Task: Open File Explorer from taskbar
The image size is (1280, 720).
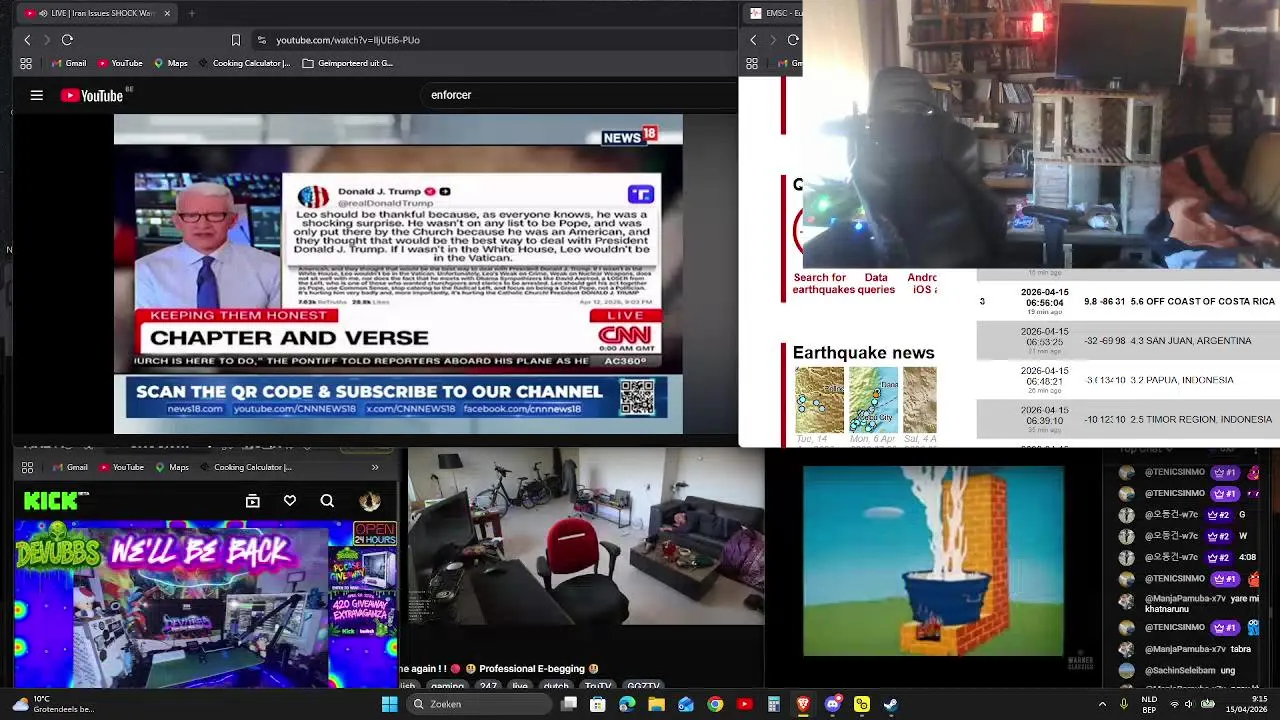Action: click(656, 704)
